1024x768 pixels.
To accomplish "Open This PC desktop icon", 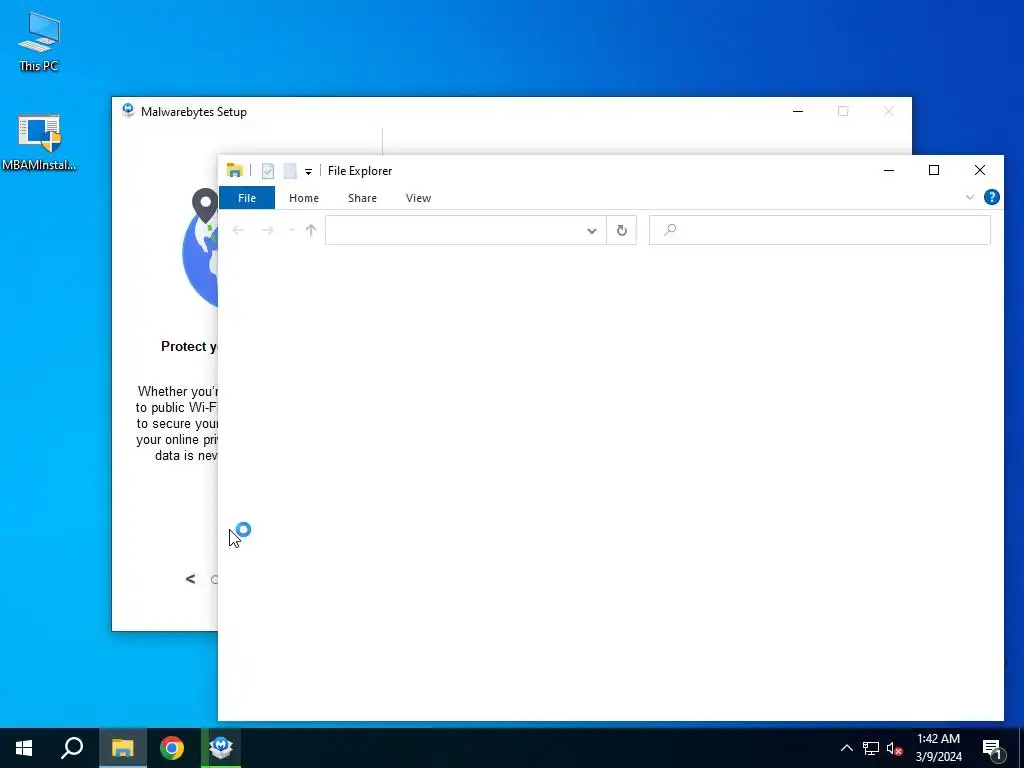I will [x=39, y=42].
